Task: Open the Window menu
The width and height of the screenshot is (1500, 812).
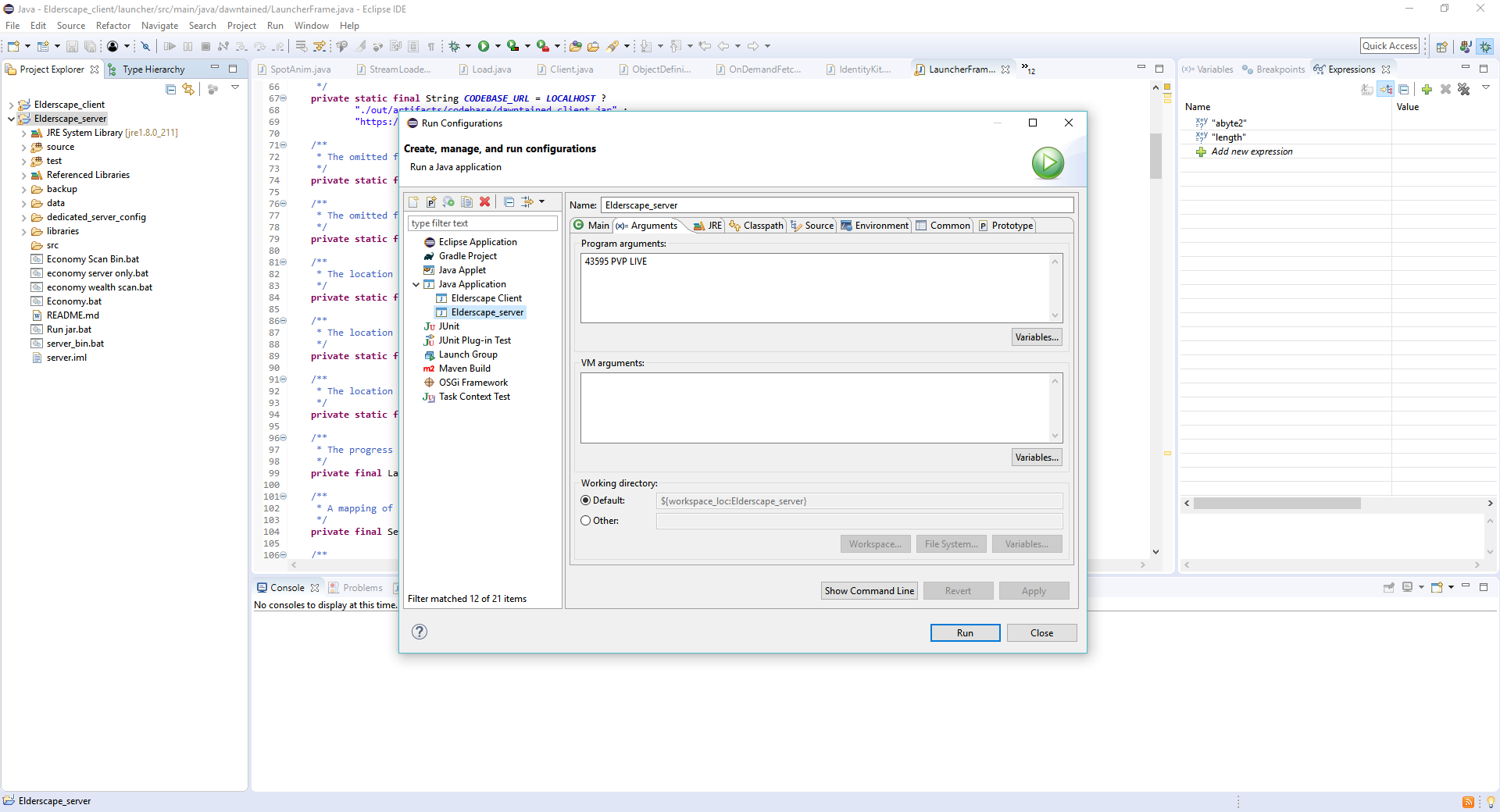Action: point(312,26)
